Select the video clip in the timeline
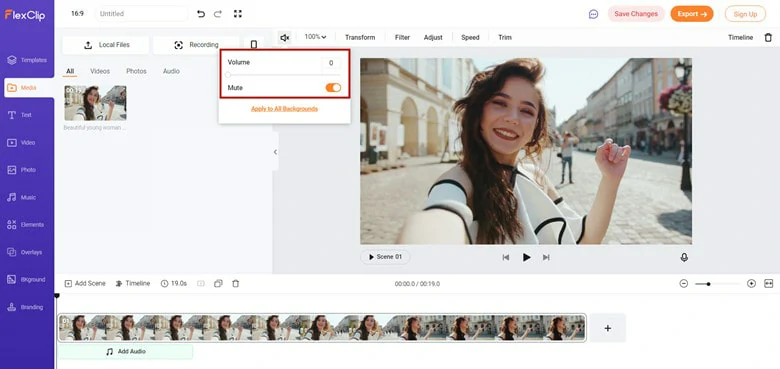 click(322, 328)
